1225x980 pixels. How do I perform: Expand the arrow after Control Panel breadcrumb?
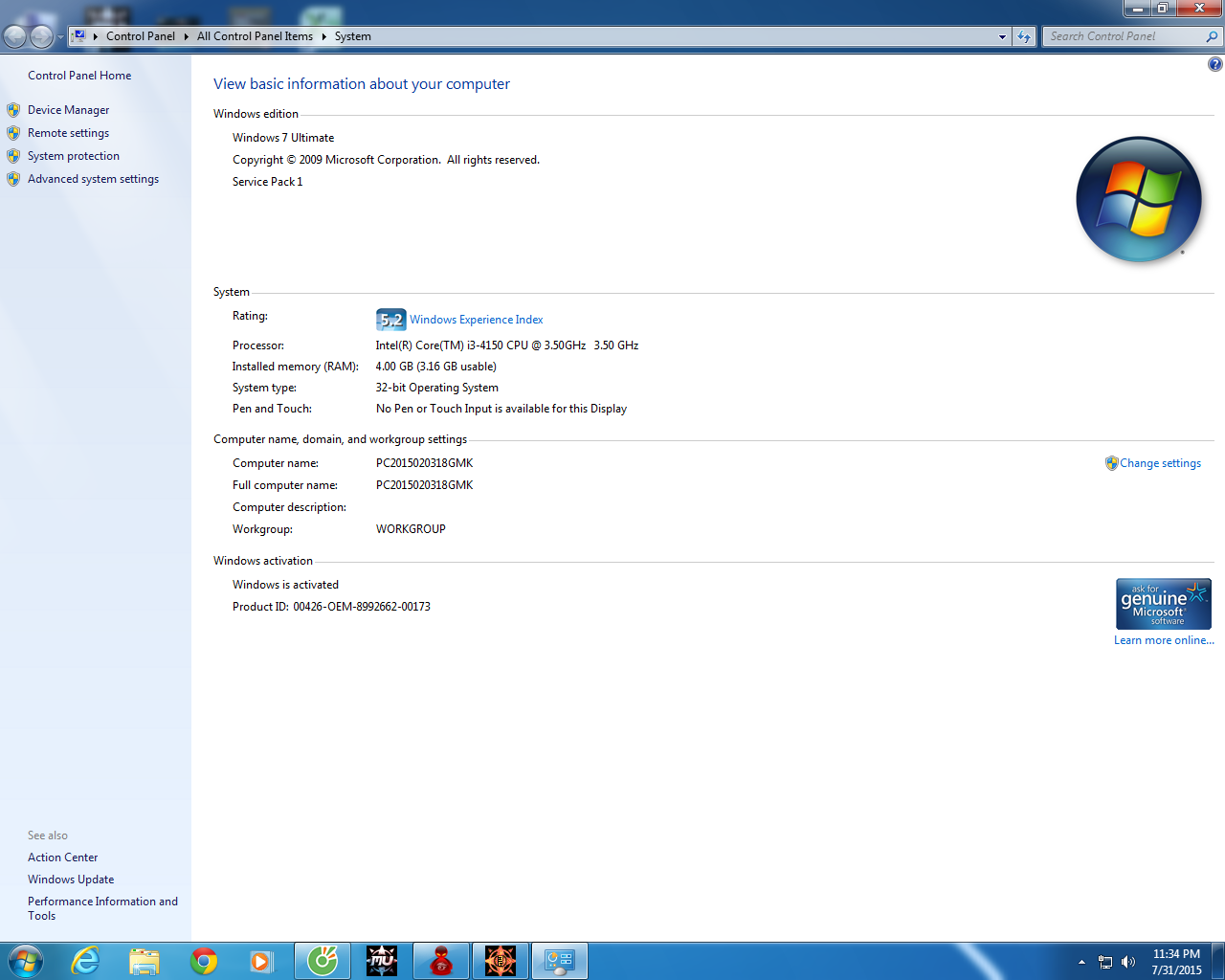pos(186,36)
